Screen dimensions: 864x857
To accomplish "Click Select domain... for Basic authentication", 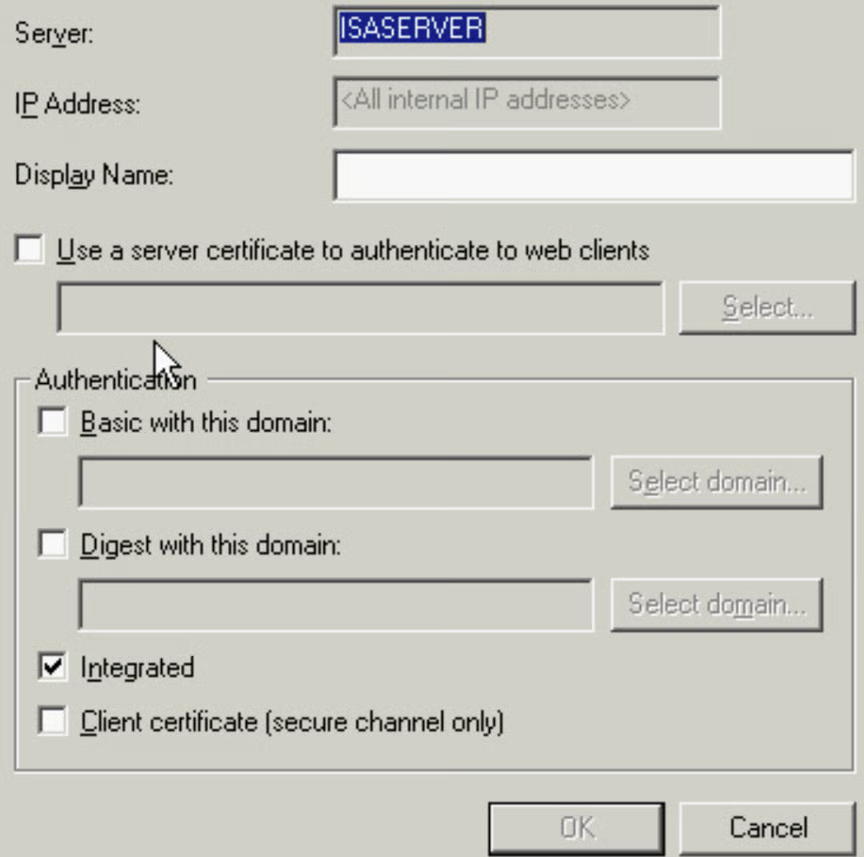I will click(x=717, y=482).
